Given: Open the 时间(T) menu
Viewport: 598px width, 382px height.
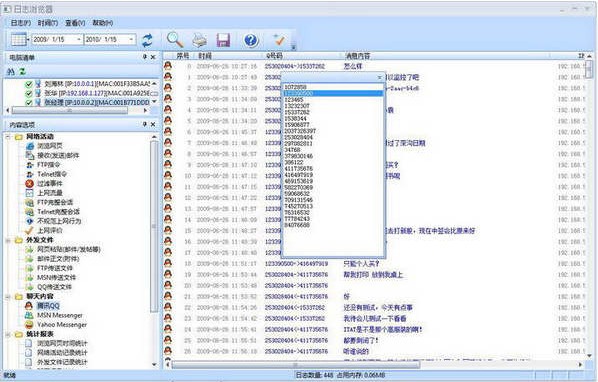Looking at the screenshot, I should [48, 23].
